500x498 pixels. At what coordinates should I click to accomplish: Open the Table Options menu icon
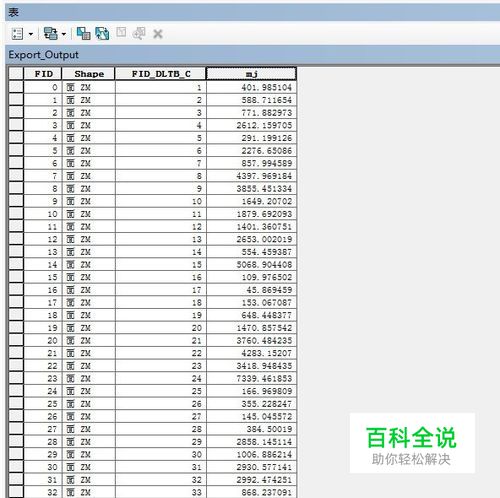point(17,34)
